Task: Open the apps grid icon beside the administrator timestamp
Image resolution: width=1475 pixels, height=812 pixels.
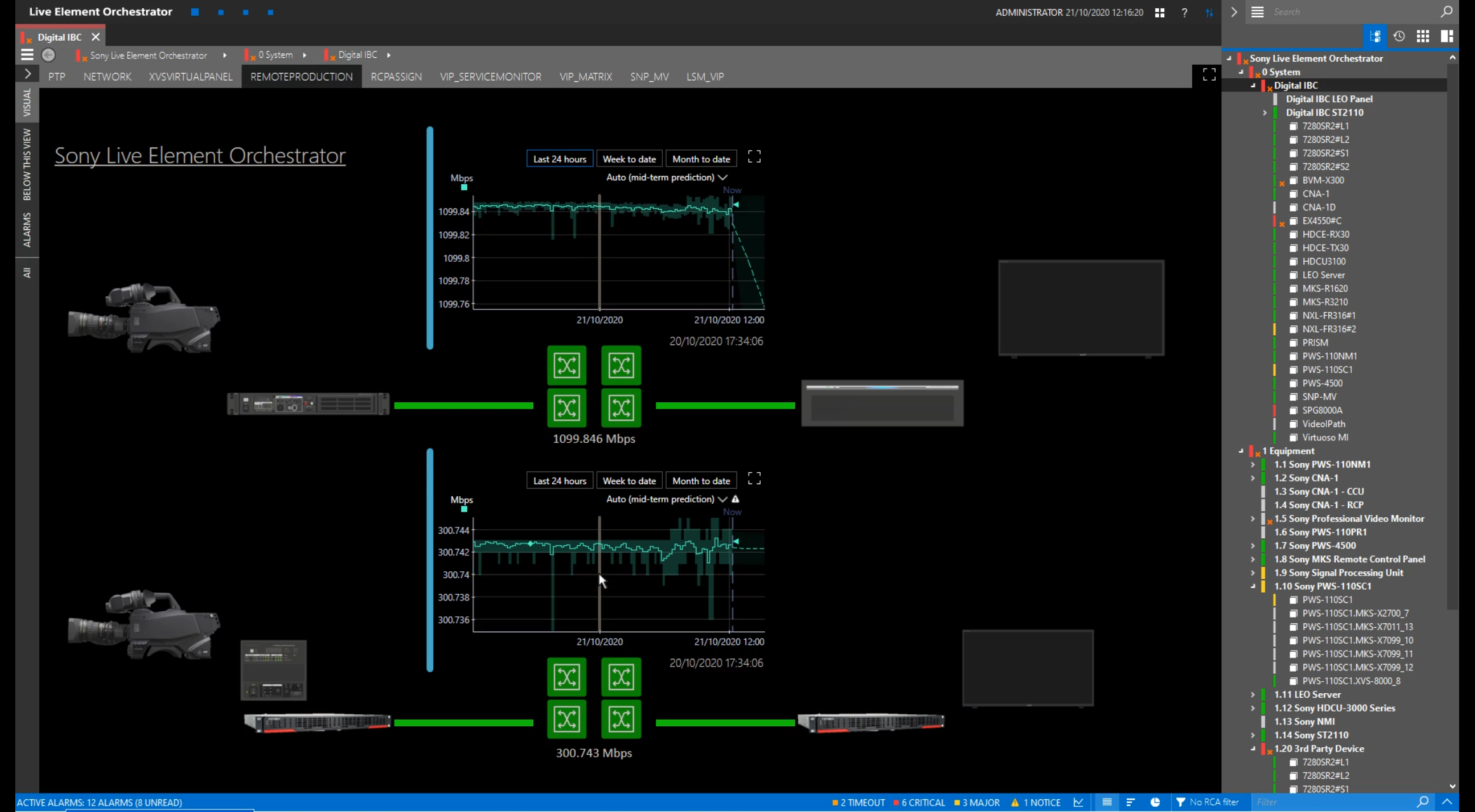Action: pos(1160,12)
